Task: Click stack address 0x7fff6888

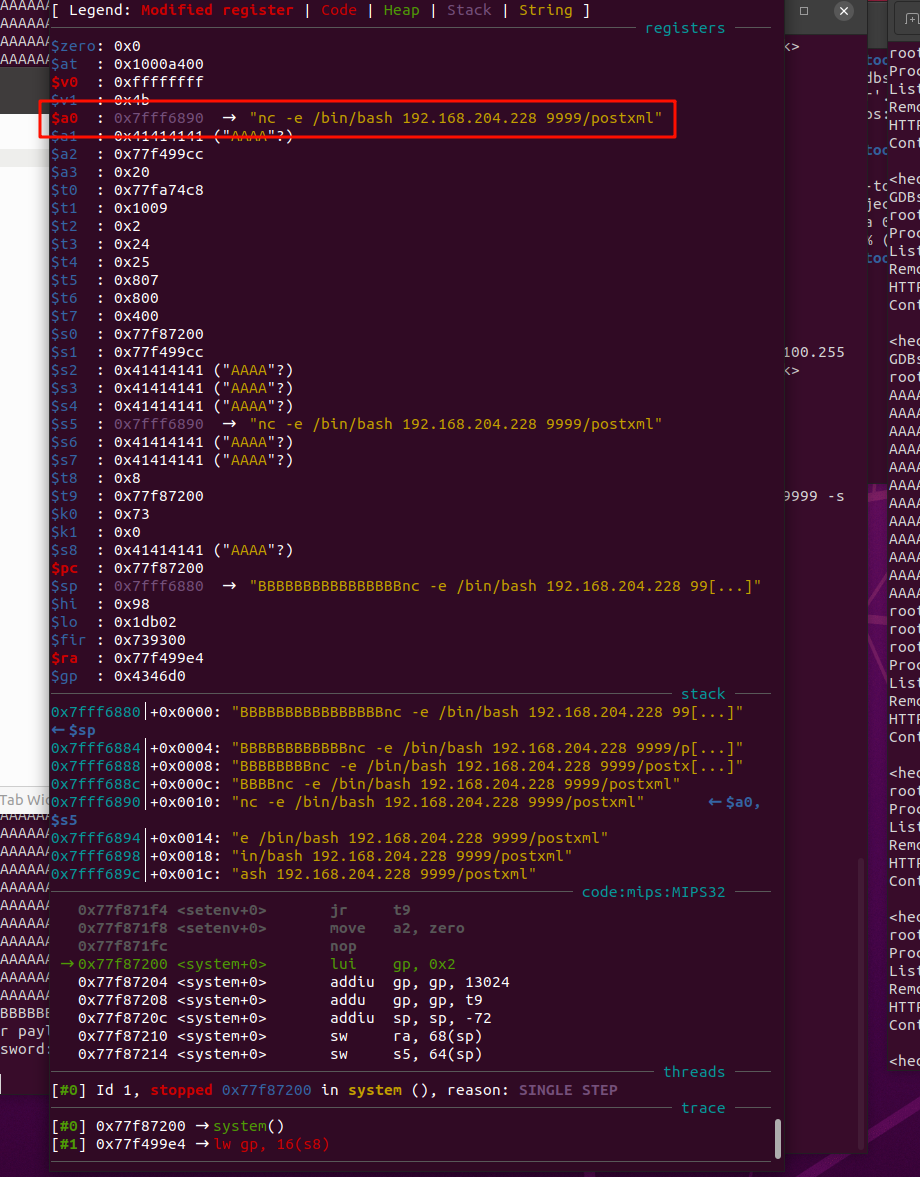Action: [96, 767]
